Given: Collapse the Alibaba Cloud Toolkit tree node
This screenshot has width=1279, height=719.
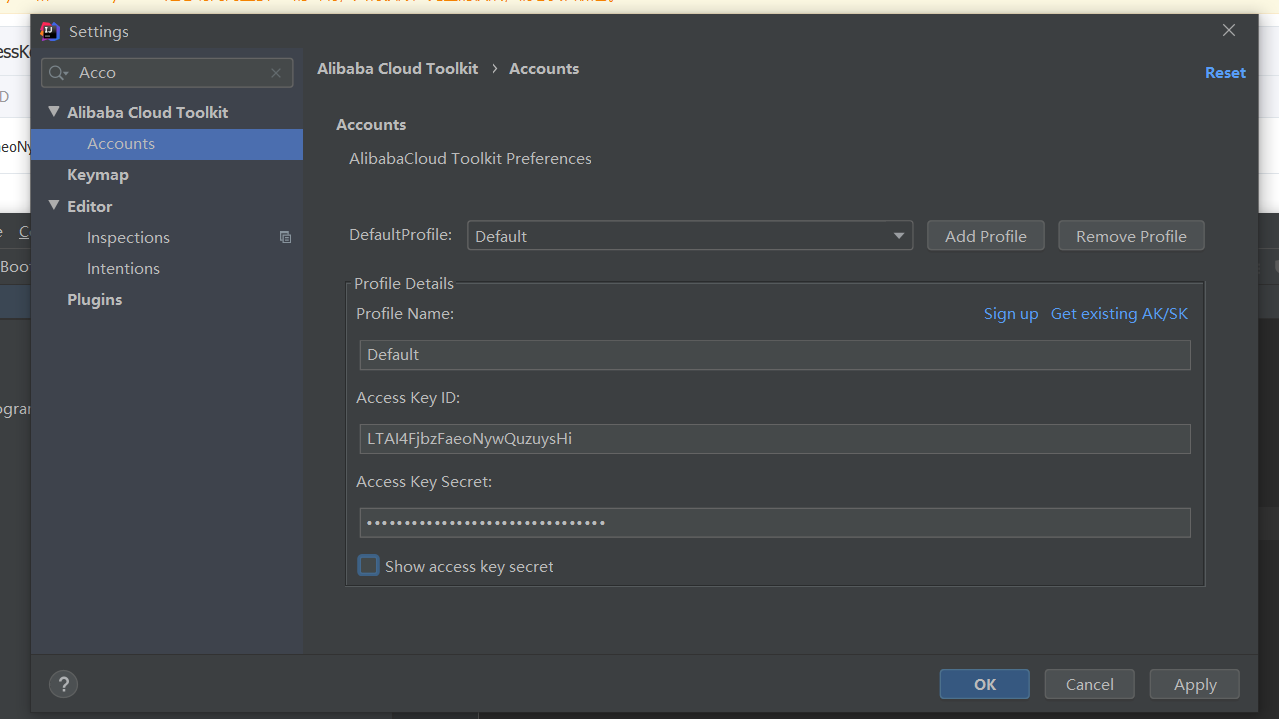Looking at the screenshot, I should pyautogui.click(x=54, y=112).
